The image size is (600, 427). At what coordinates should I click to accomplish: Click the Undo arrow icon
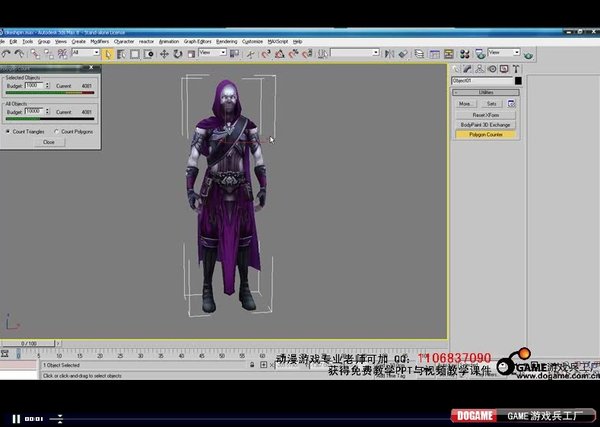pyautogui.click(x=7, y=53)
